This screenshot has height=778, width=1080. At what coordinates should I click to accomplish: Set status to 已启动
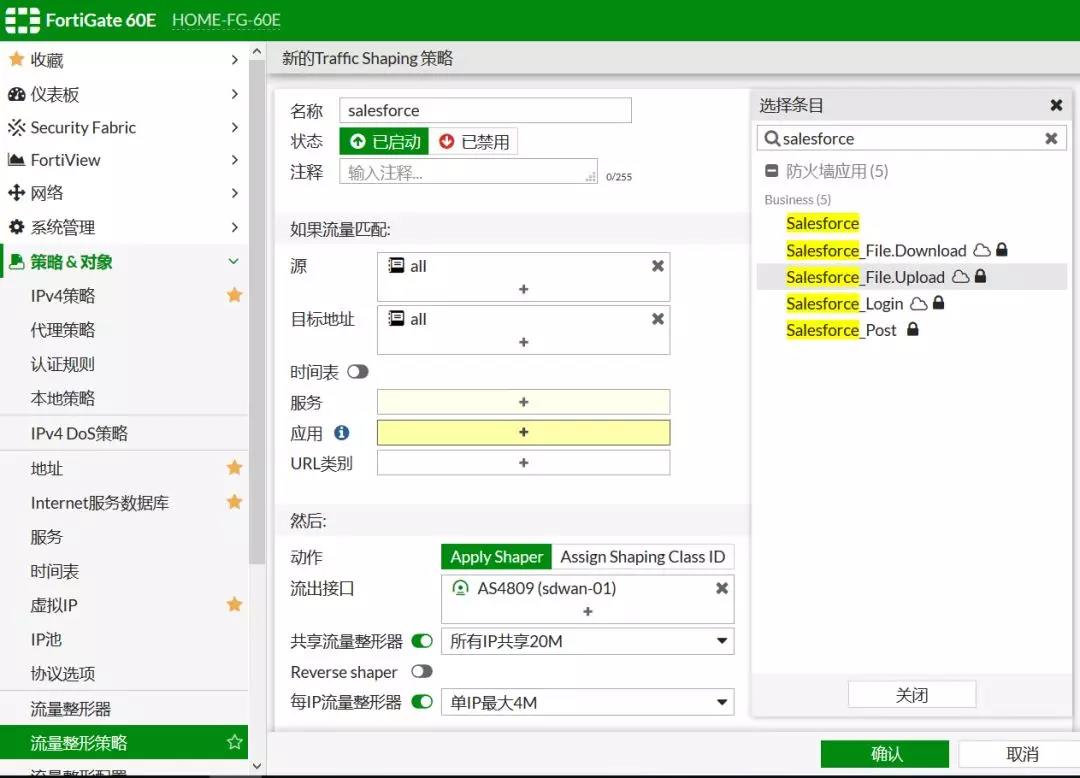point(384,142)
